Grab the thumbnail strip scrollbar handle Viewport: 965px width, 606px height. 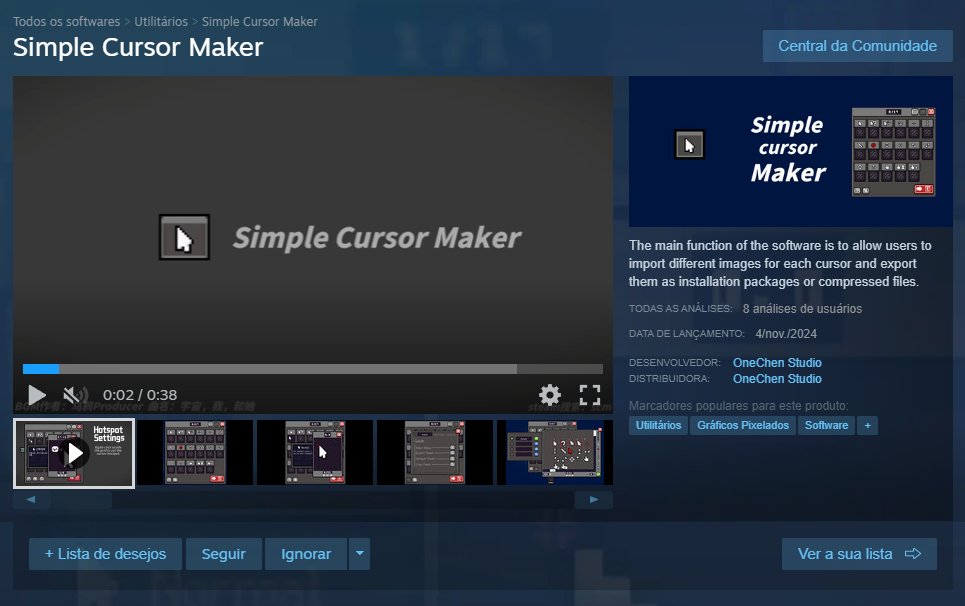pos(81,500)
